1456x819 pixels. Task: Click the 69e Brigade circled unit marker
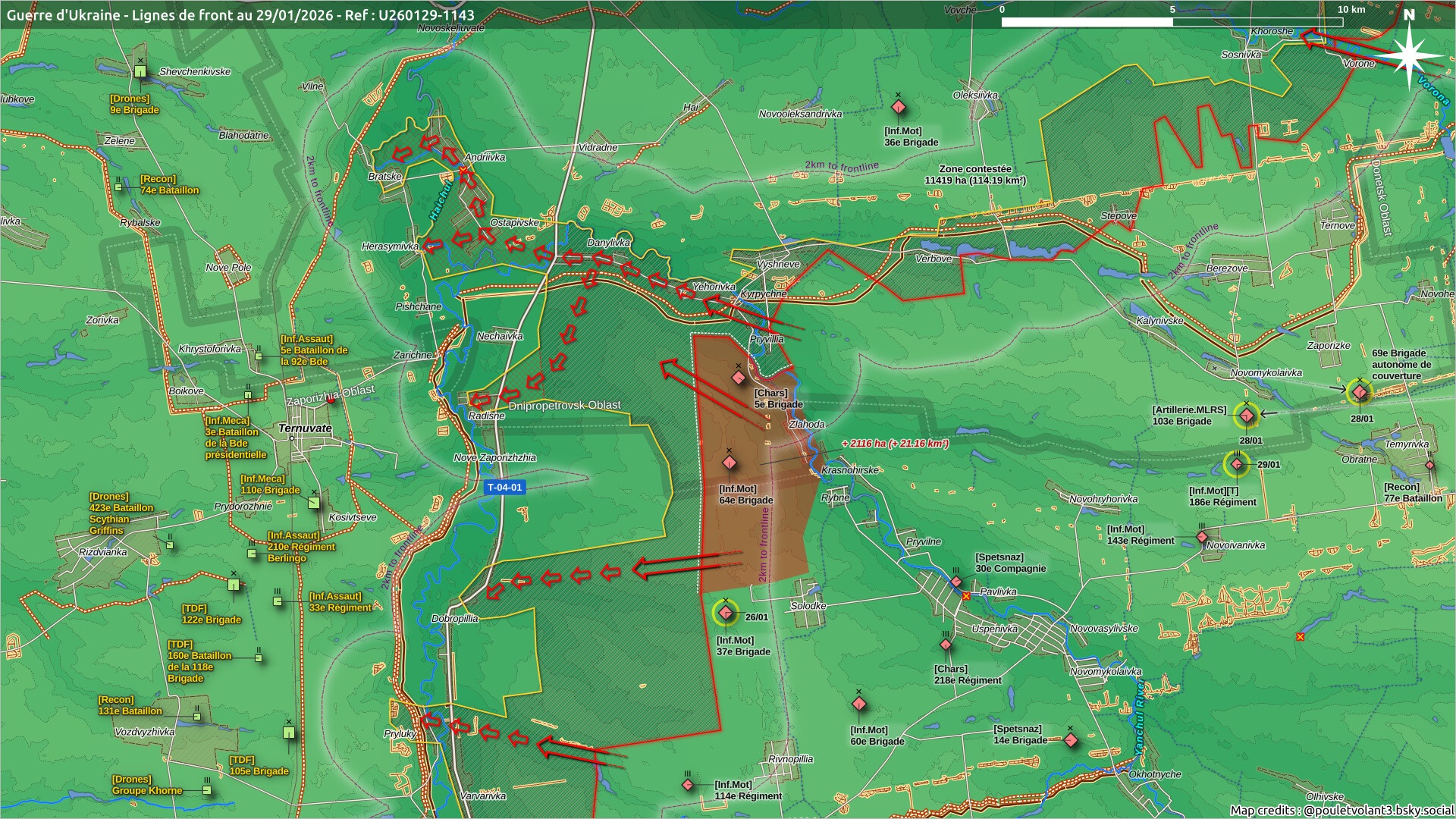[1360, 392]
